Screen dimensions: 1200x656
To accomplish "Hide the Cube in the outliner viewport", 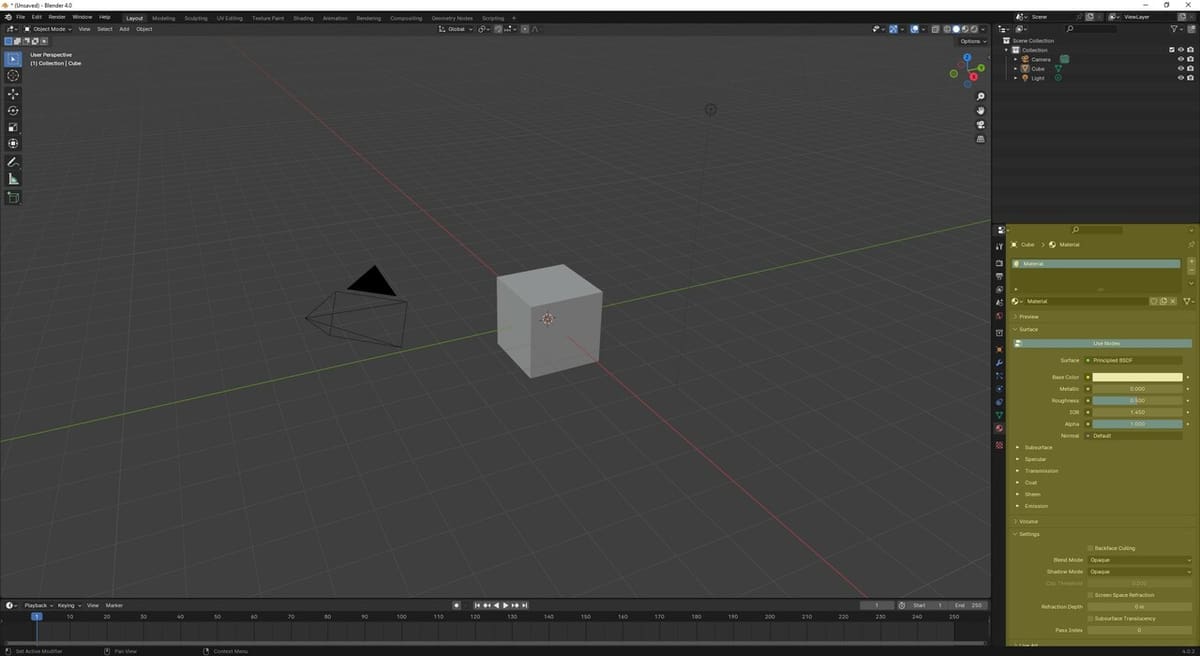I will point(1181,68).
